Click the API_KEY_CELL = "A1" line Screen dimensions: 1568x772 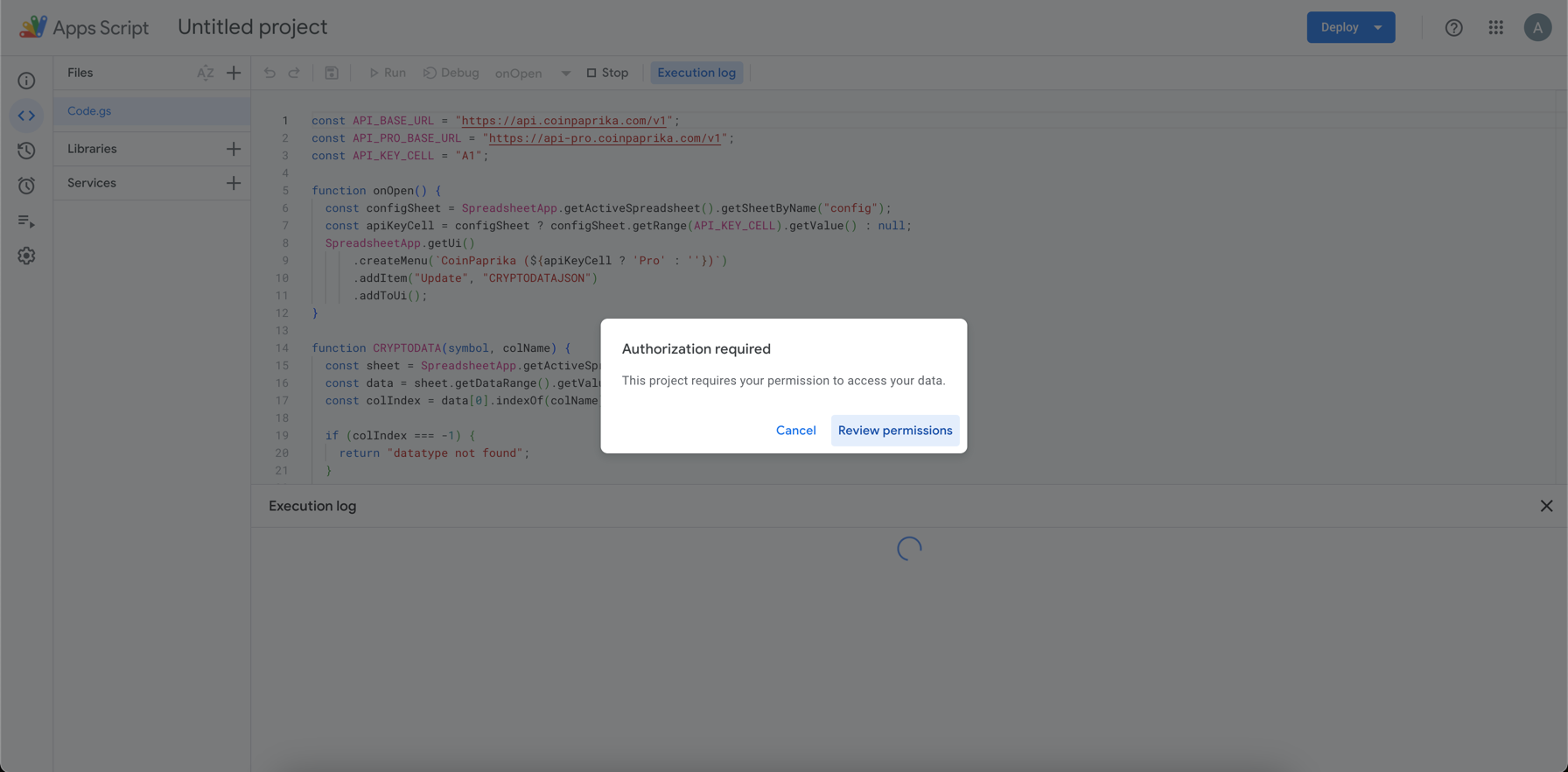(400, 156)
